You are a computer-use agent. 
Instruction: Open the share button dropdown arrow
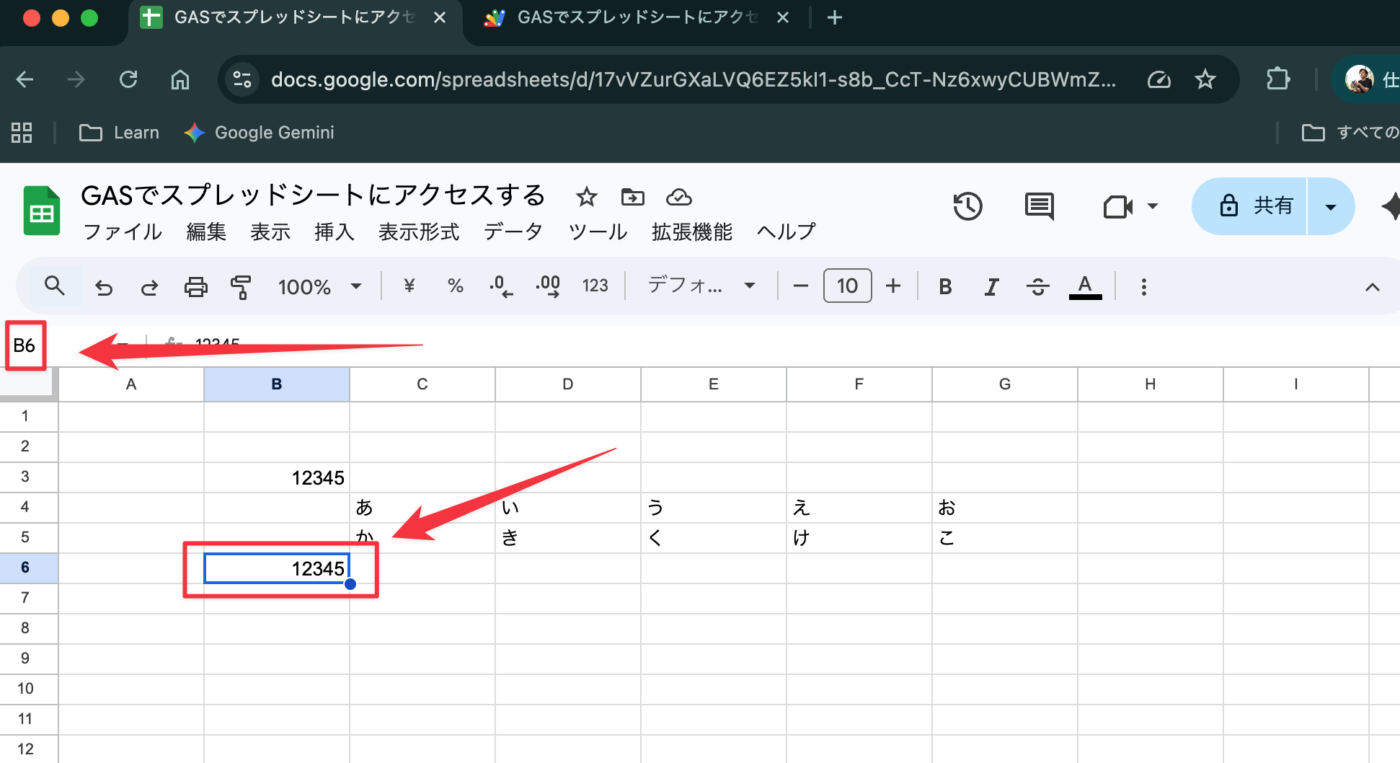[1330, 207]
